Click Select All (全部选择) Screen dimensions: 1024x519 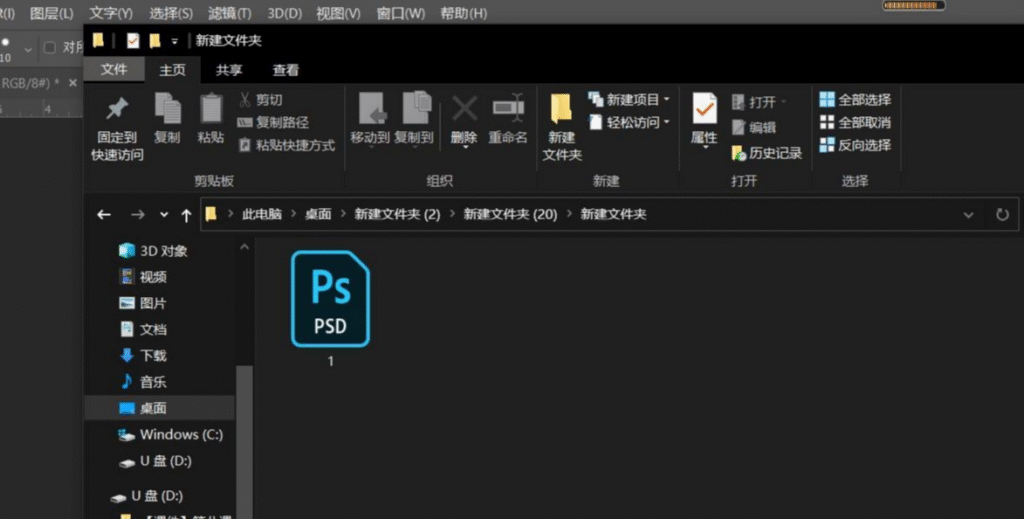pos(855,99)
